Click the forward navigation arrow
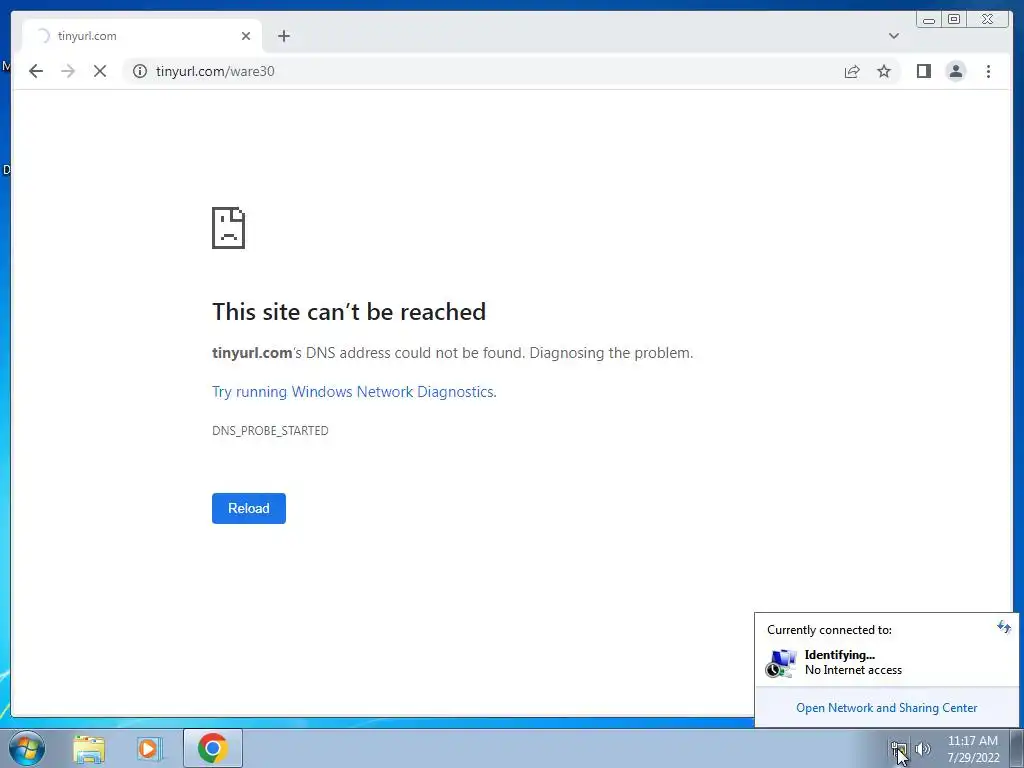Viewport: 1024px width, 768px height. [x=68, y=71]
